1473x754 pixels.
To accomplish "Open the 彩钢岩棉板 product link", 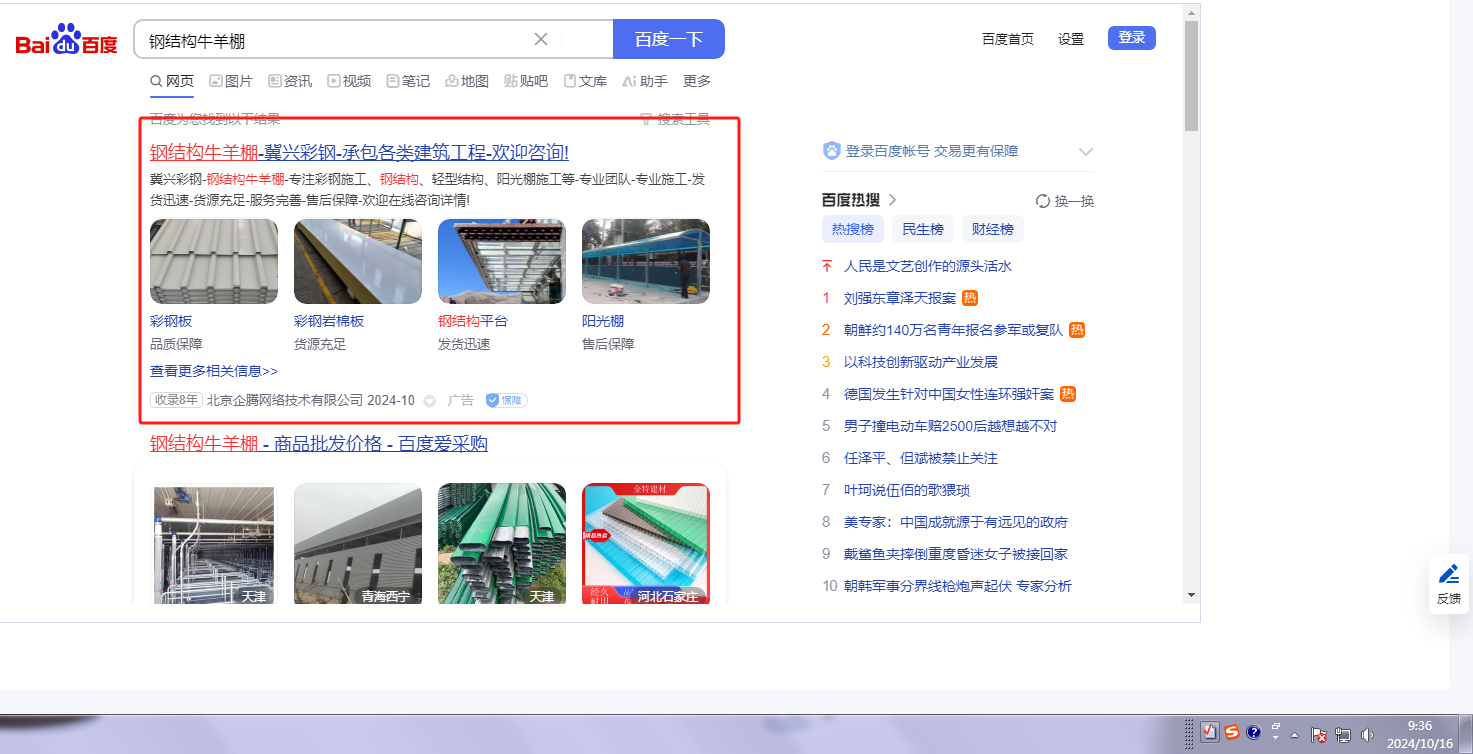I will pyautogui.click(x=329, y=321).
